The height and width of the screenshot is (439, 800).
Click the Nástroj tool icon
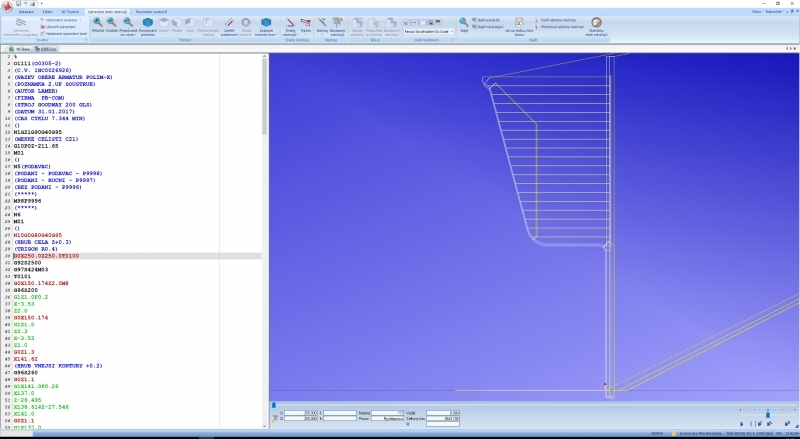(x=322, y=24)
